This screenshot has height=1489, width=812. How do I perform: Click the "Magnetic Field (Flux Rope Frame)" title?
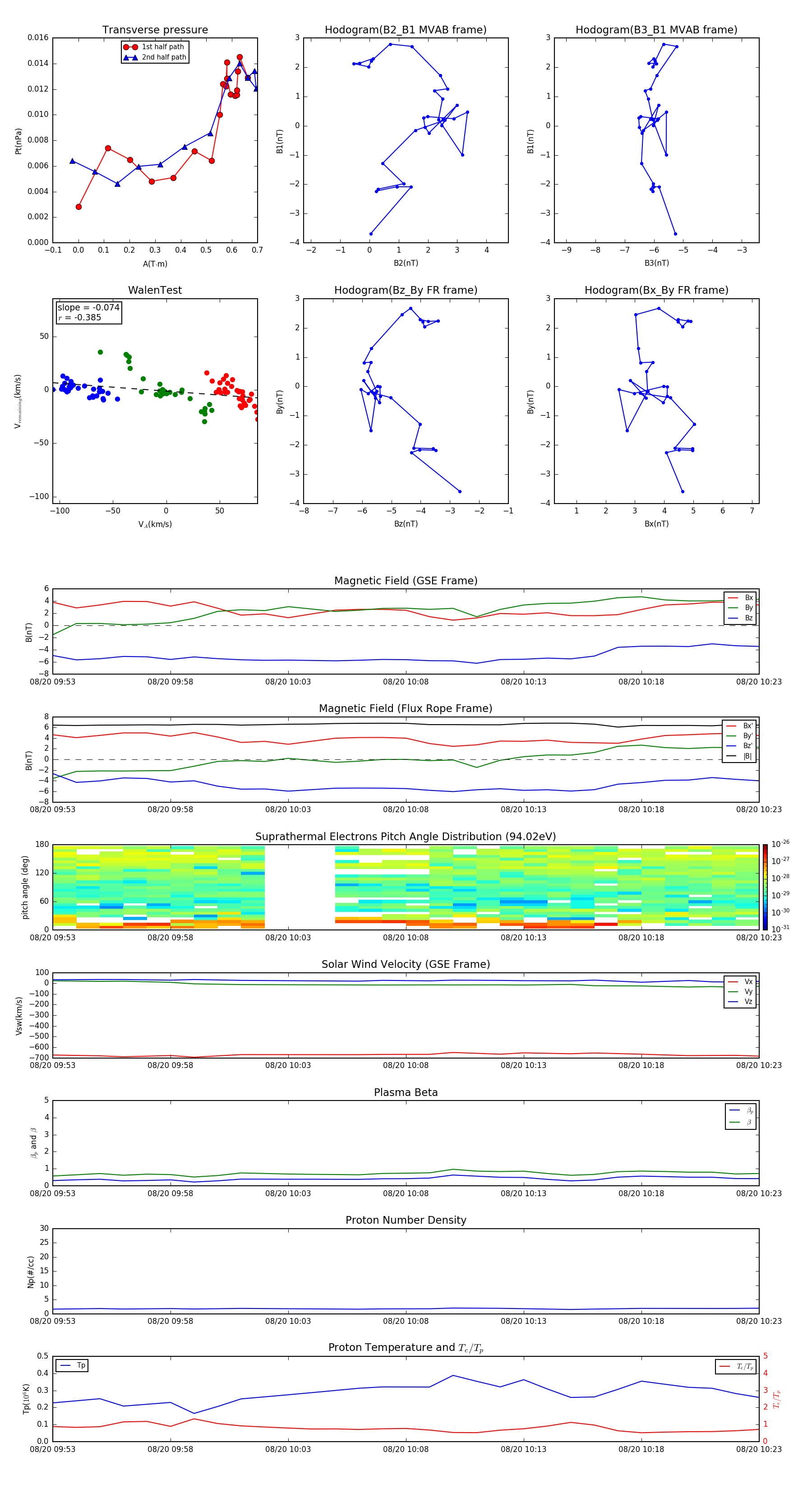406,709
